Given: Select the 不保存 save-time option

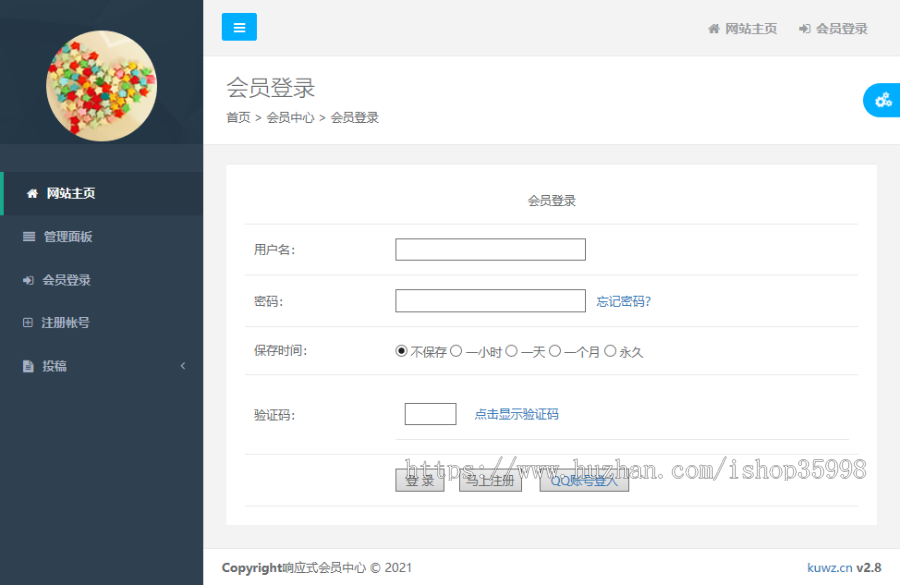Looking at the screenshot, I should click(402, 351).
